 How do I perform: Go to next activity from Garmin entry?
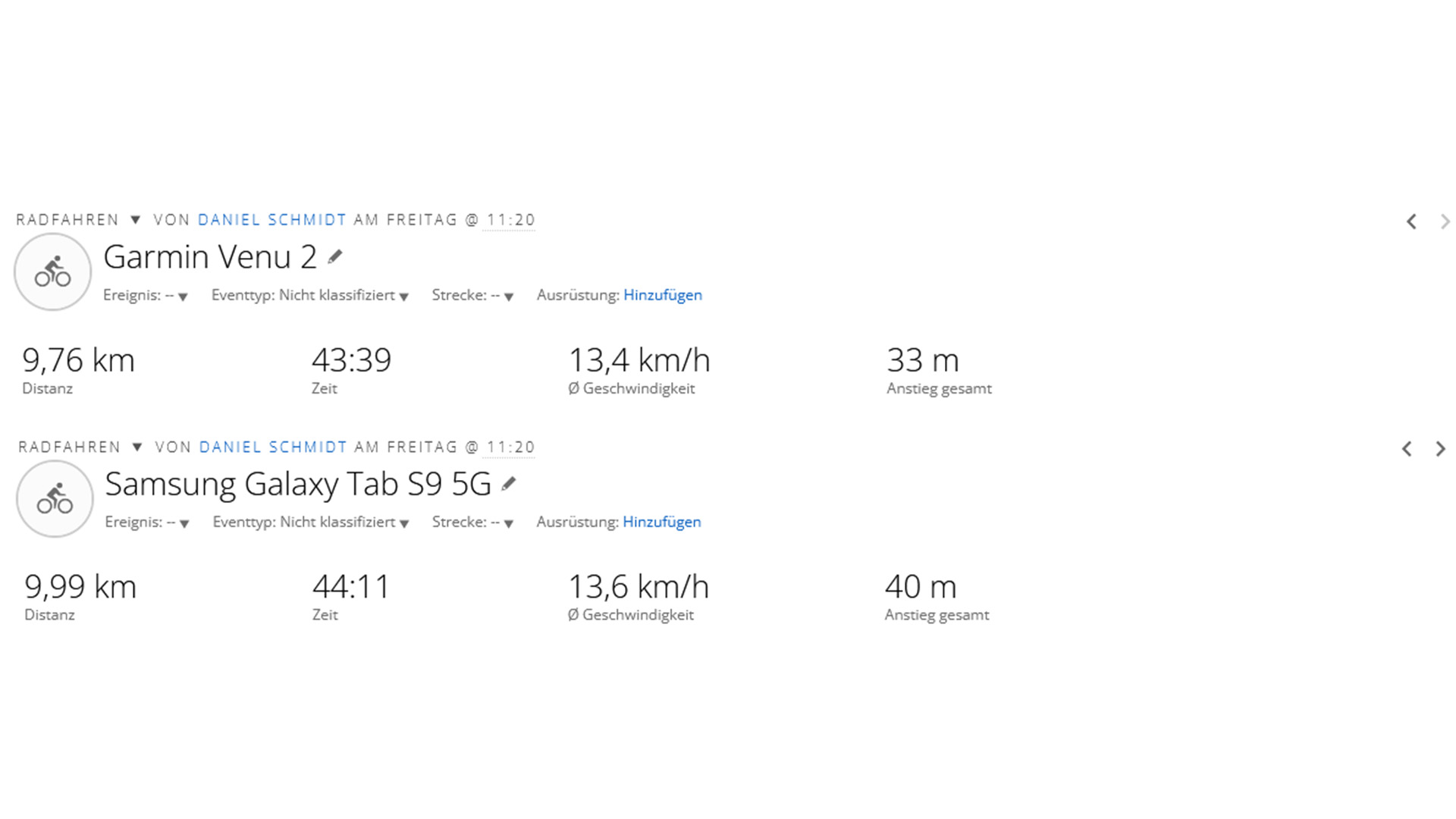tap(1445, 221)
